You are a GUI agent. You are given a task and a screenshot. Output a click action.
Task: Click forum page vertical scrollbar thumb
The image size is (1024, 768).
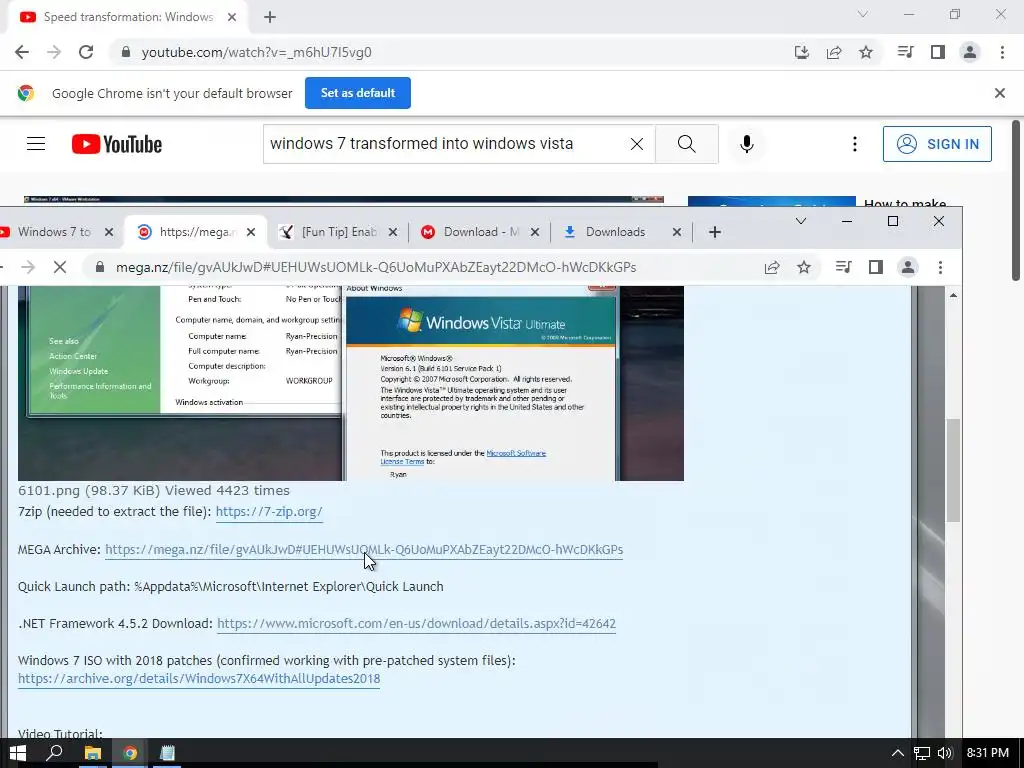point(953,470)
